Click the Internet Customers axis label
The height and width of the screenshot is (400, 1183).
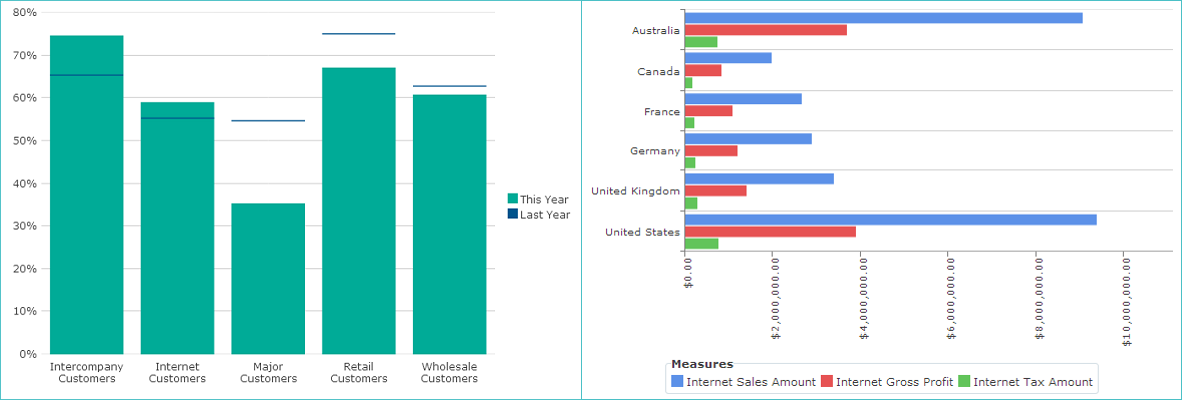177,373
